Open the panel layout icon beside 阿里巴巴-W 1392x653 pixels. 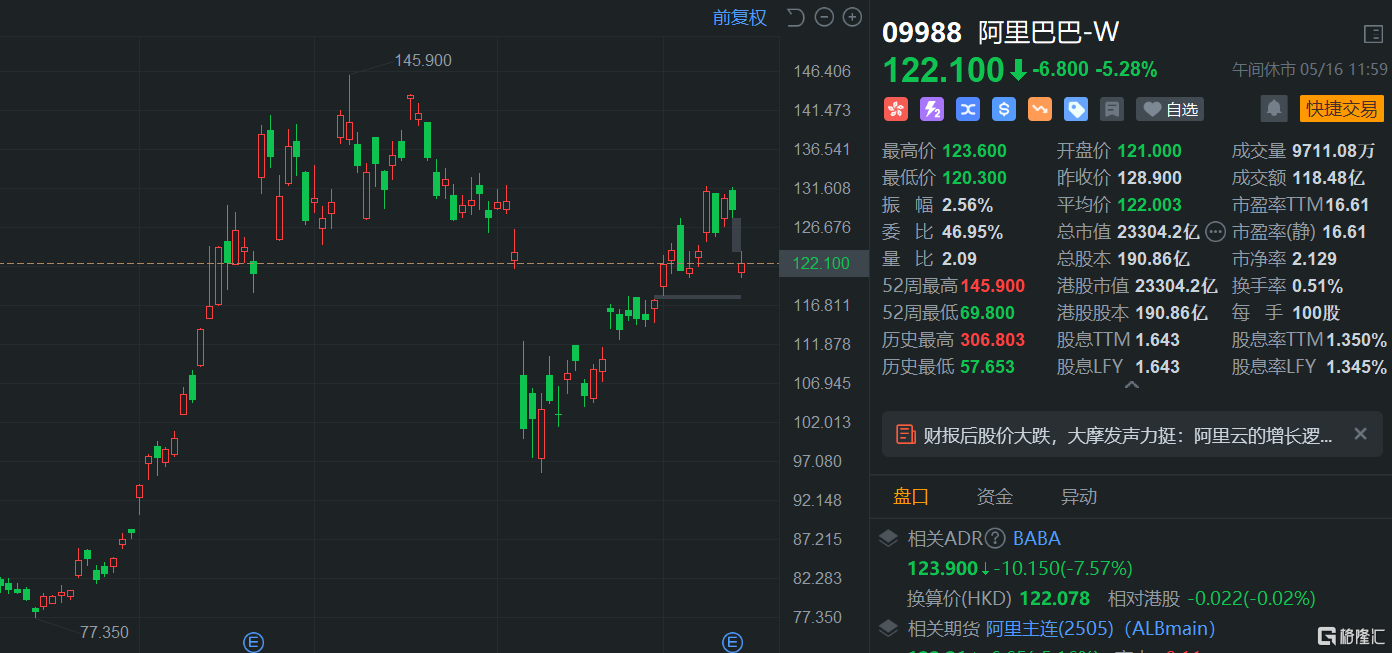1373,34
